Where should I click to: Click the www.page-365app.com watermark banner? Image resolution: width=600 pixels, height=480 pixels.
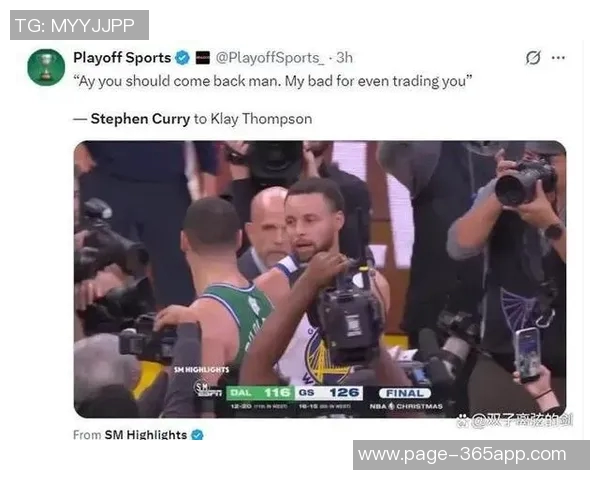coord(471,455)
